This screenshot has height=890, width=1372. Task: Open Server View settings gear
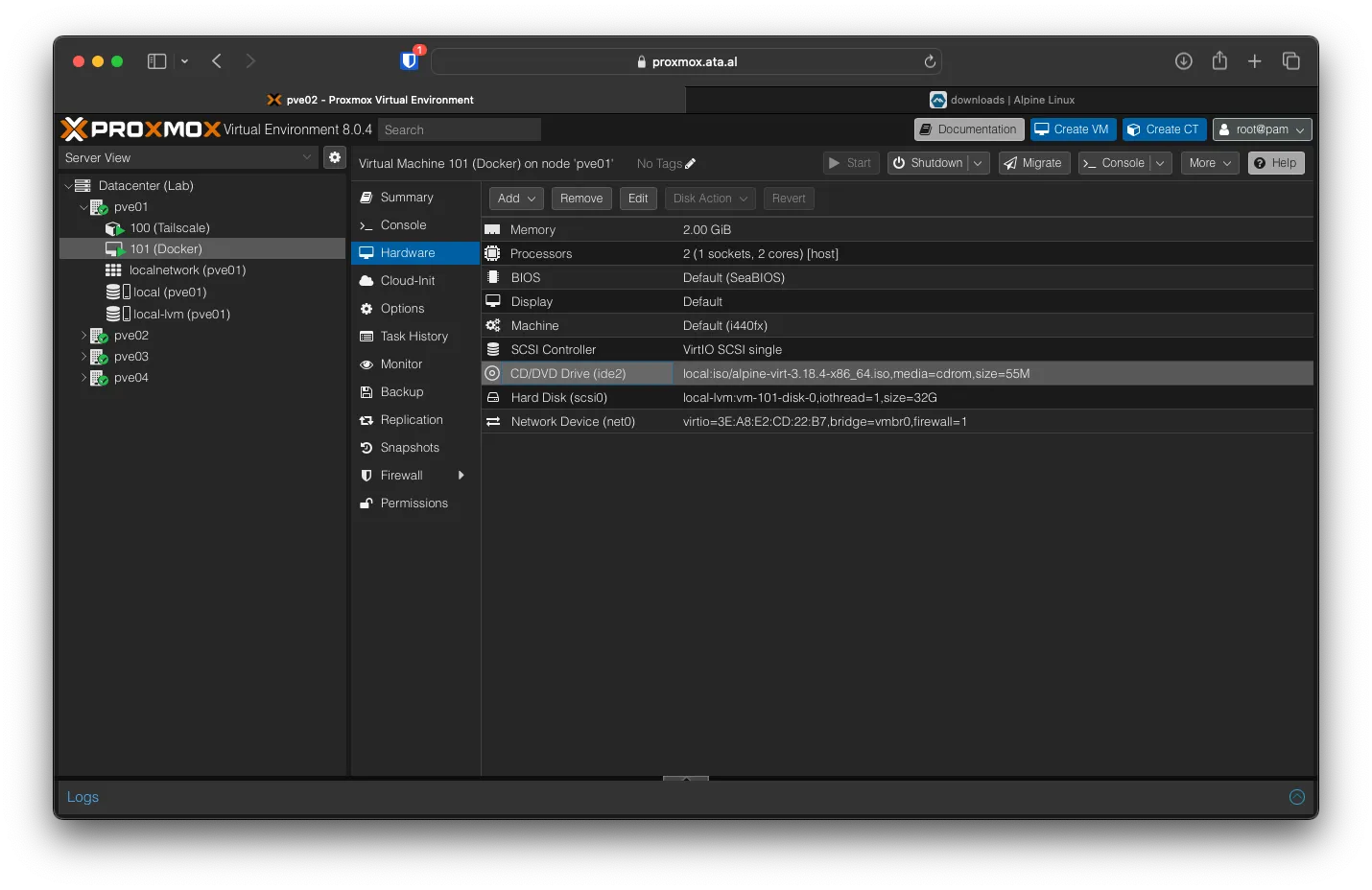tap(335, 157)
